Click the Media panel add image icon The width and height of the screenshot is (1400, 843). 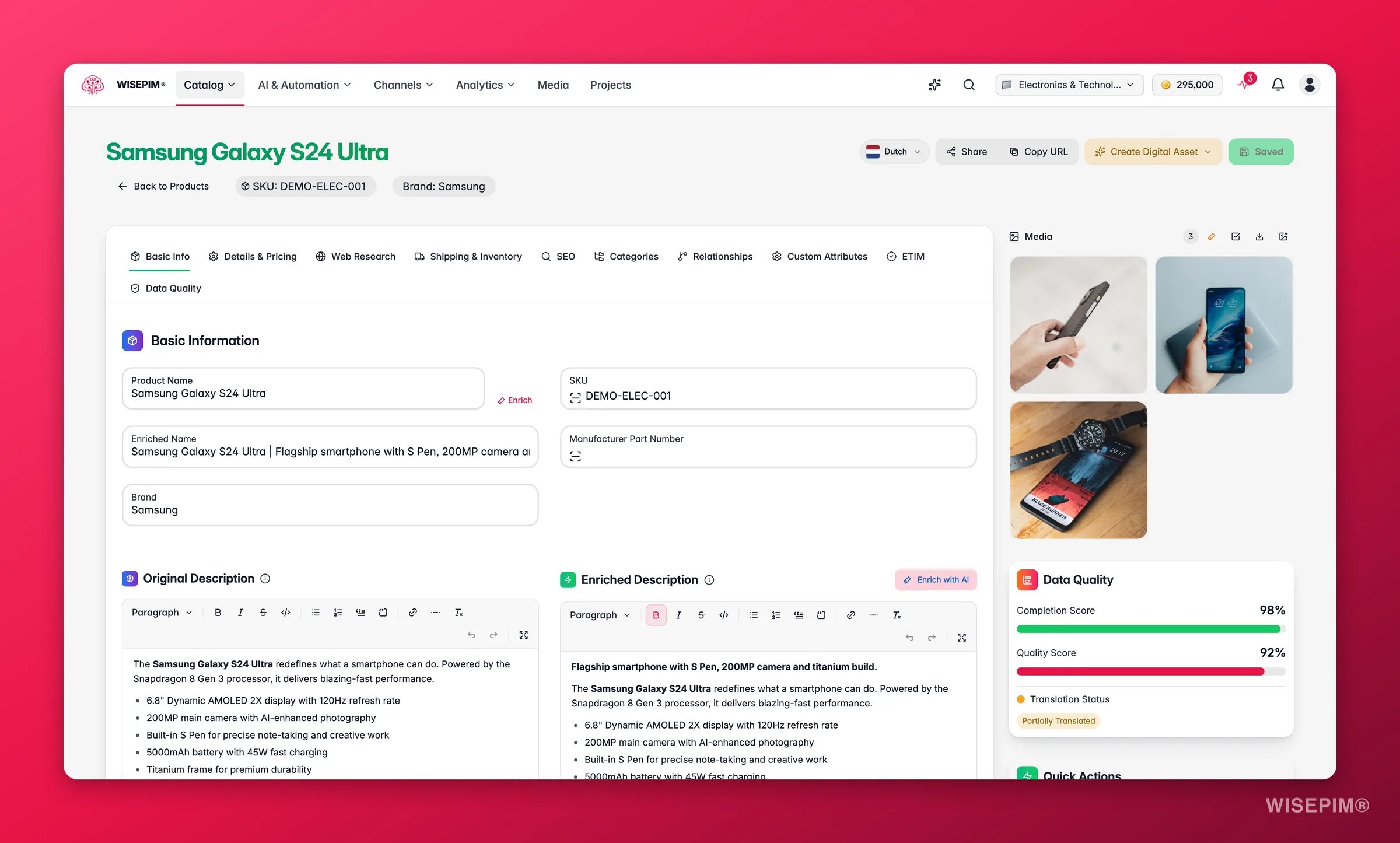tap(1283, 236)
